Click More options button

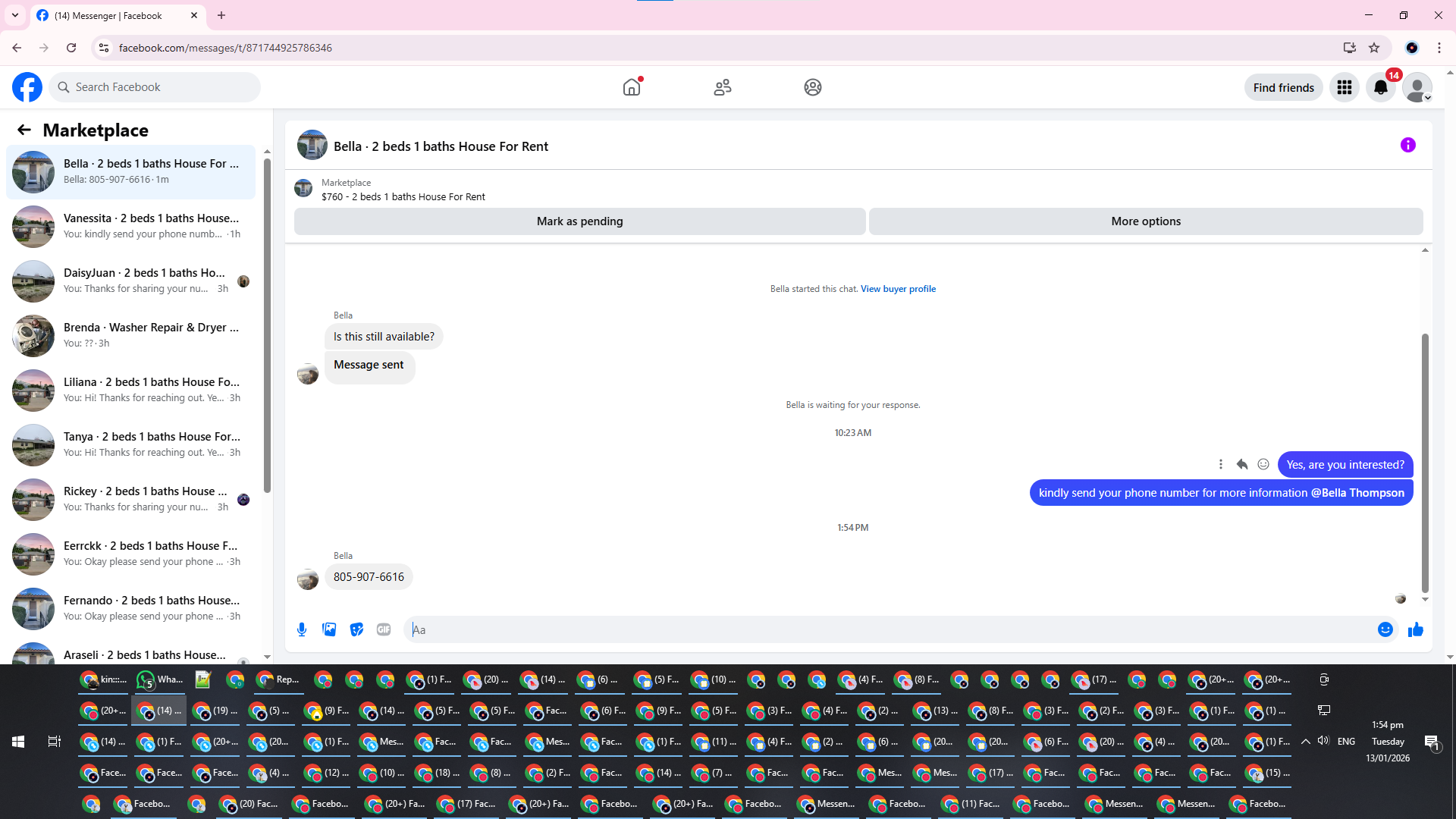click(x=1145, y=221)
